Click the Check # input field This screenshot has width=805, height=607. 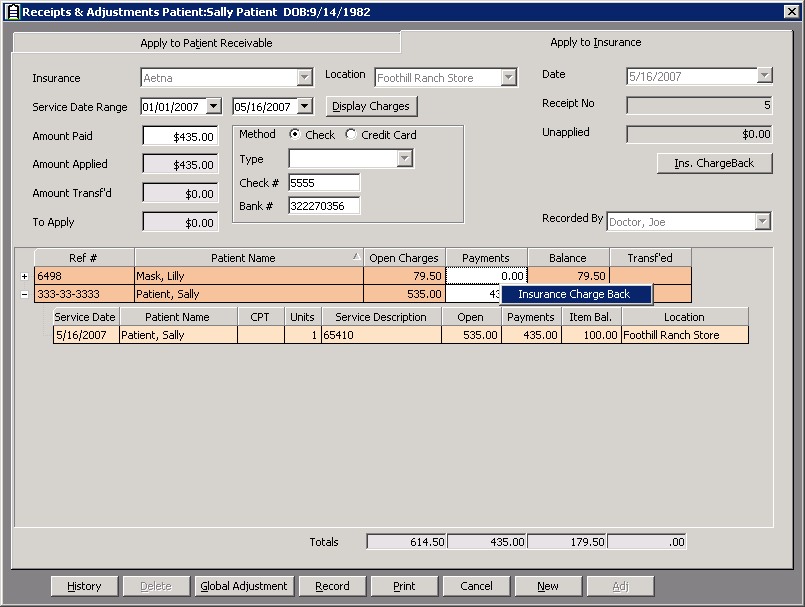coord(323,183)
